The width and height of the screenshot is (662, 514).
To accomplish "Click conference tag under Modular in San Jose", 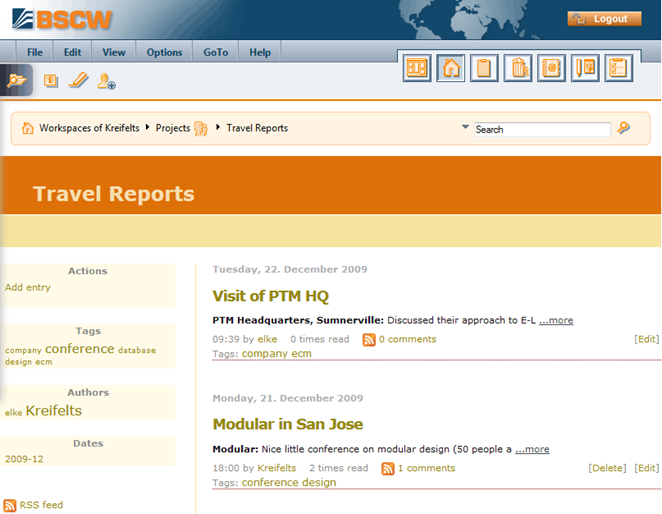I will pos(270,482).
